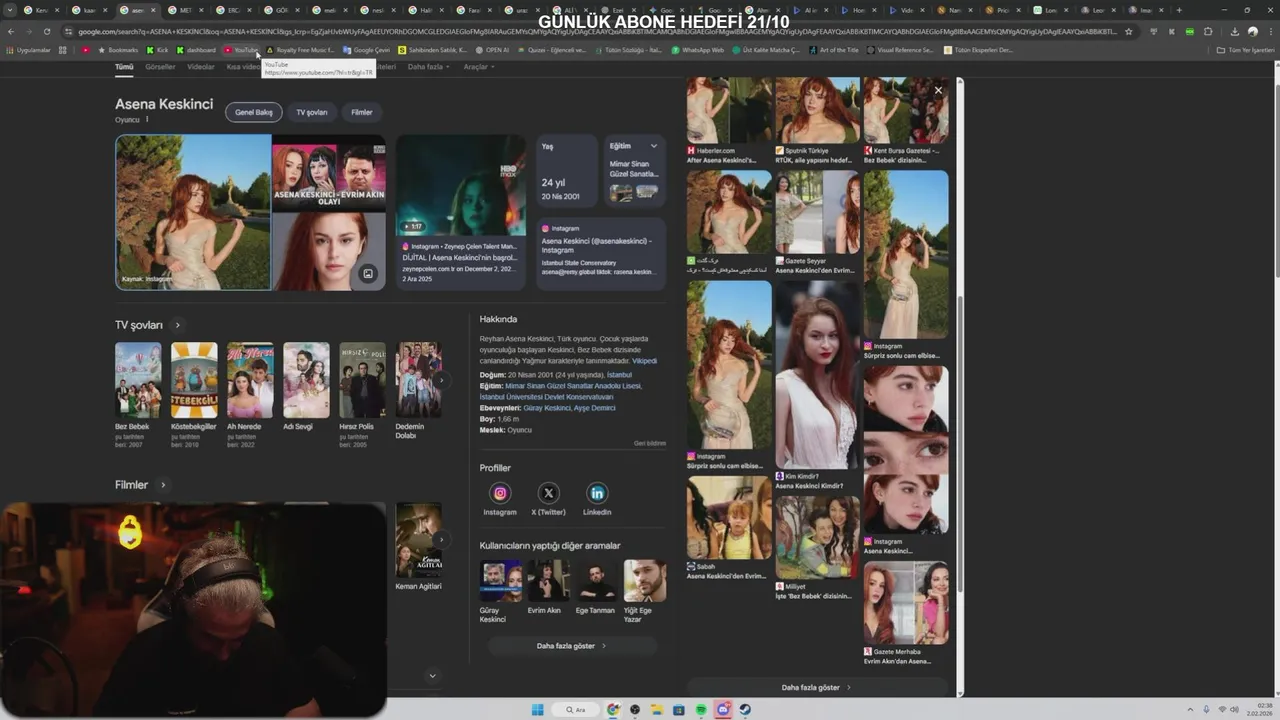This screenshot has height=720, width=1280.
Task: Click the image panel vertical scrollbar
Action: point(960,445)
